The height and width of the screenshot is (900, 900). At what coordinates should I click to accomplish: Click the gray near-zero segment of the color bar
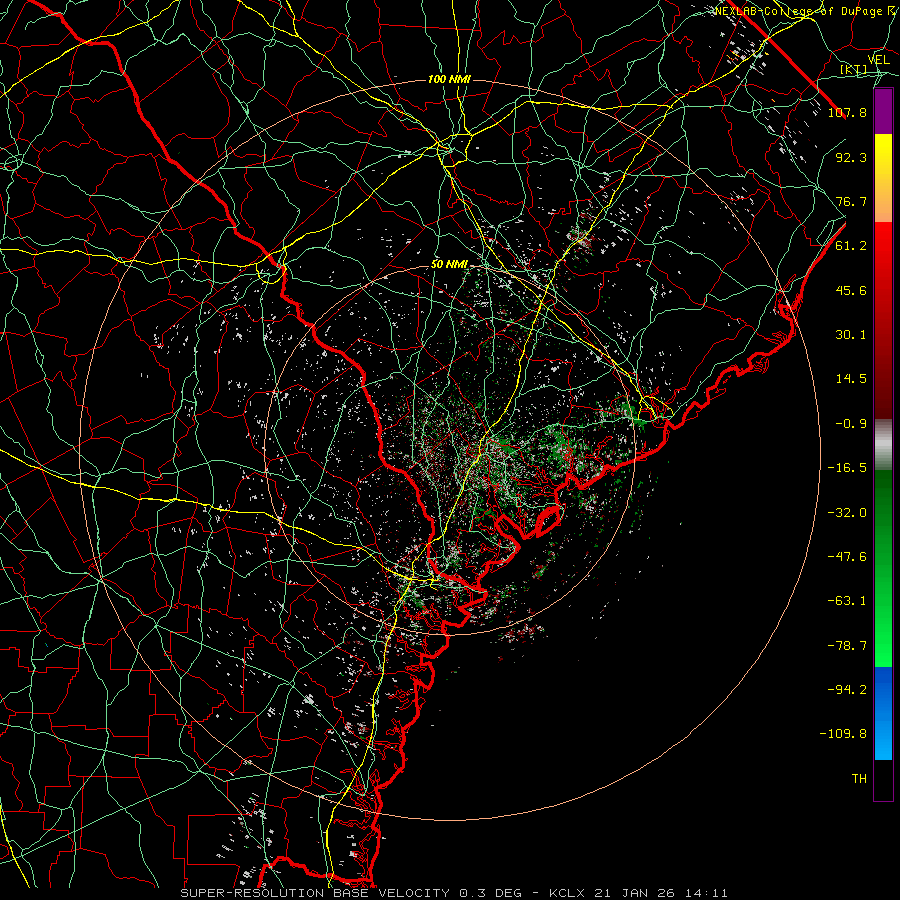pos(883,444)
